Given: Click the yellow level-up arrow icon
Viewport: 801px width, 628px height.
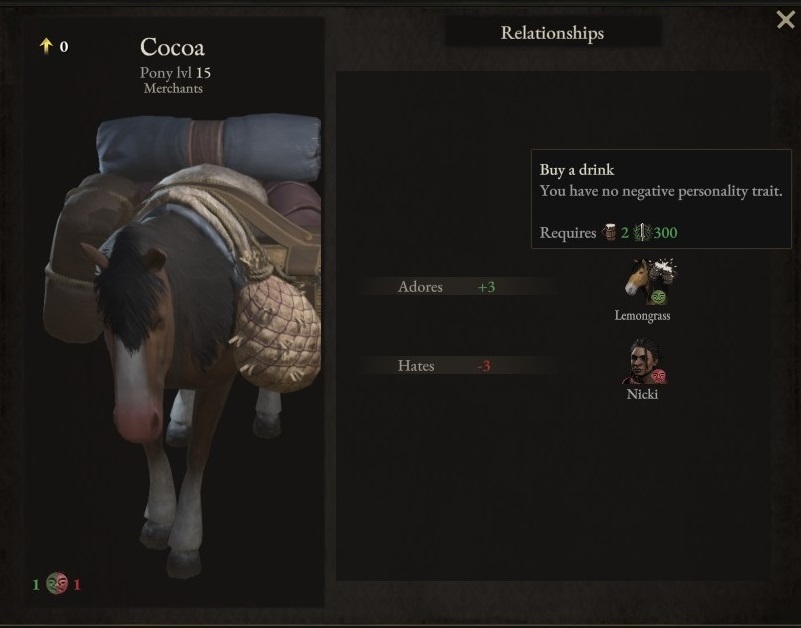Looking at the screenshot, I should point(46,46).
